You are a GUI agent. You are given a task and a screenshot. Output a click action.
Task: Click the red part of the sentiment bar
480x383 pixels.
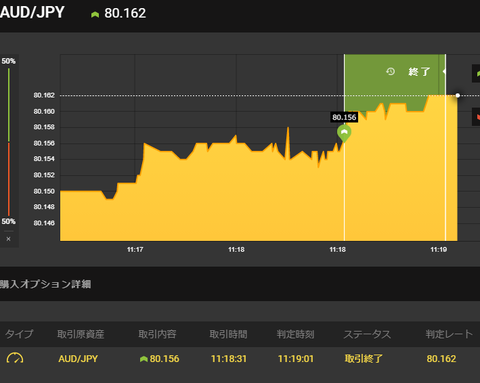[x=9, y=179]
